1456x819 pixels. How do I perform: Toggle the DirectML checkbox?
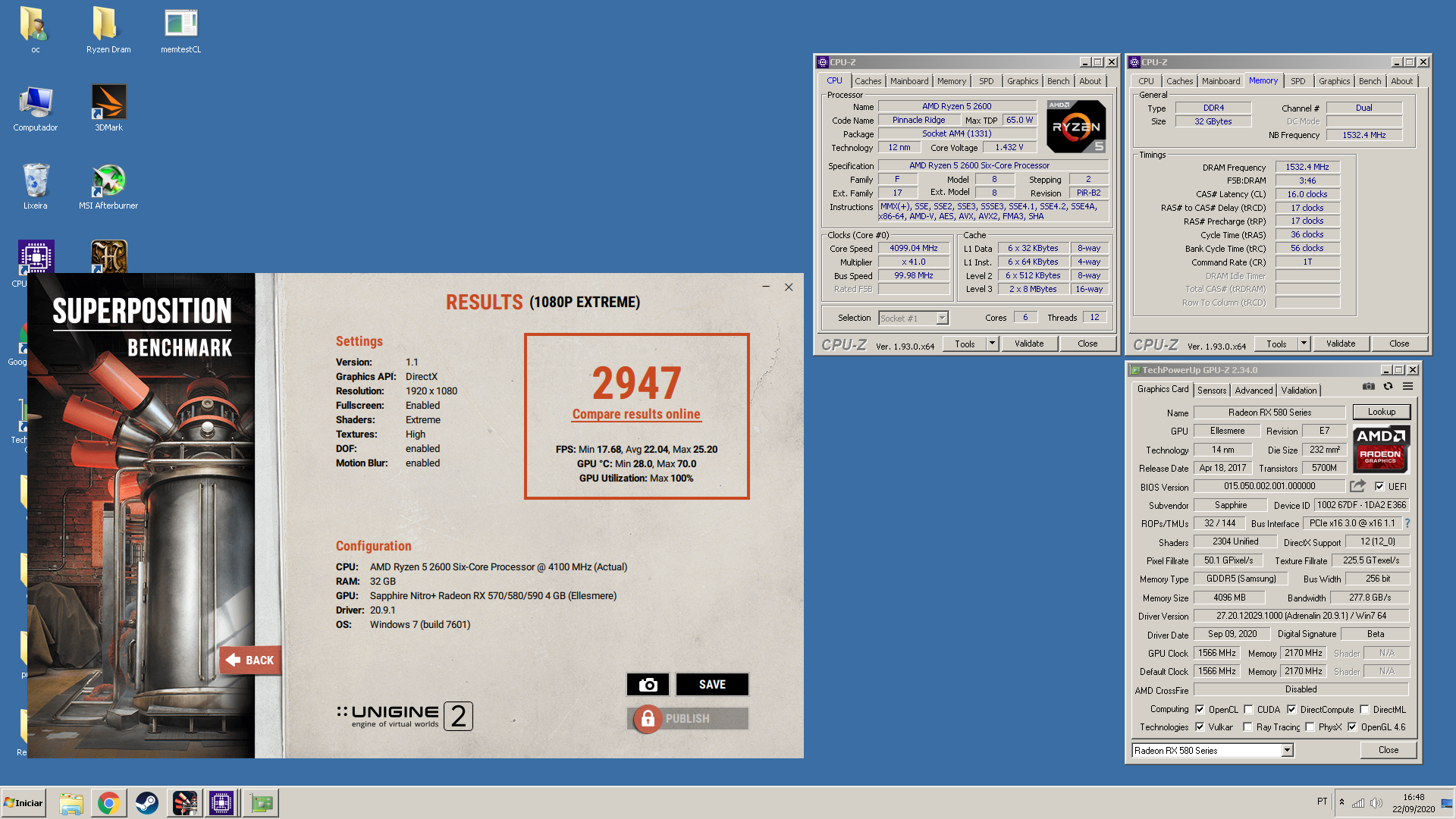1364,710
